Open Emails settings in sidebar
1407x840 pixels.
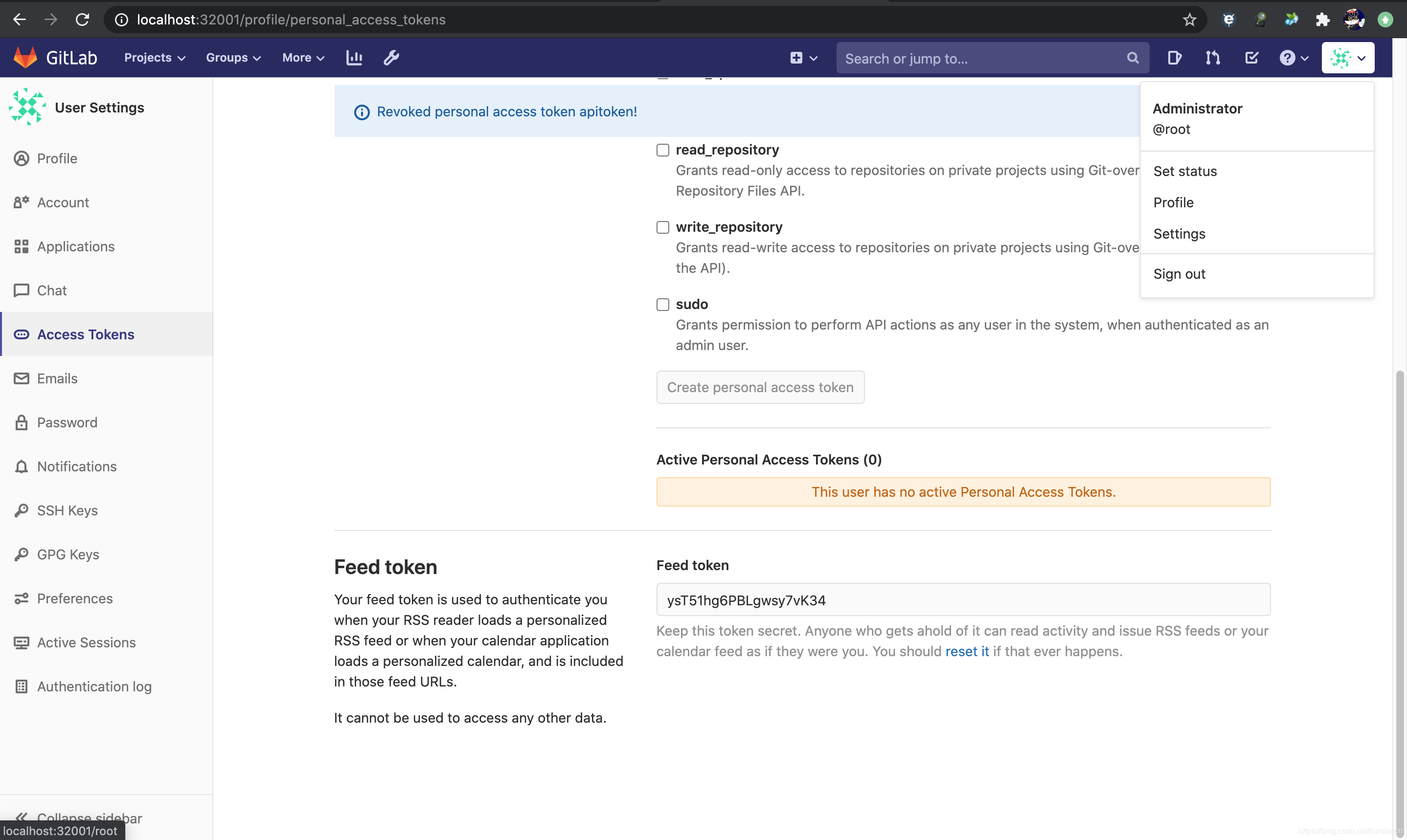click(107, 378)
